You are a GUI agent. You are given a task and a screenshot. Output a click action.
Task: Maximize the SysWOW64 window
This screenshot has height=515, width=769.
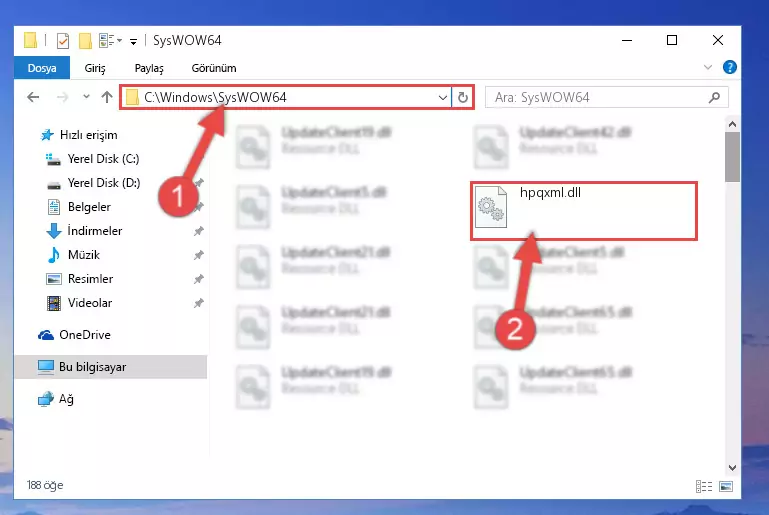(x=672, y=40)
